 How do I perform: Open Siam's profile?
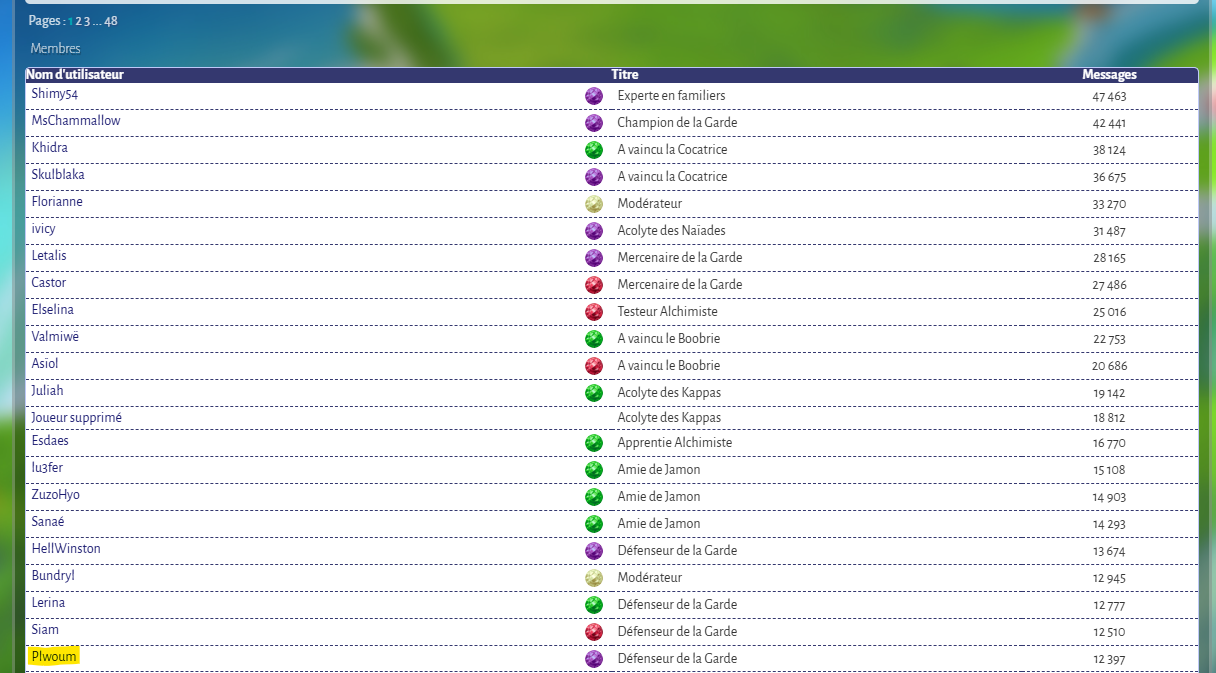pyautogui.click(x=45, y=630)
